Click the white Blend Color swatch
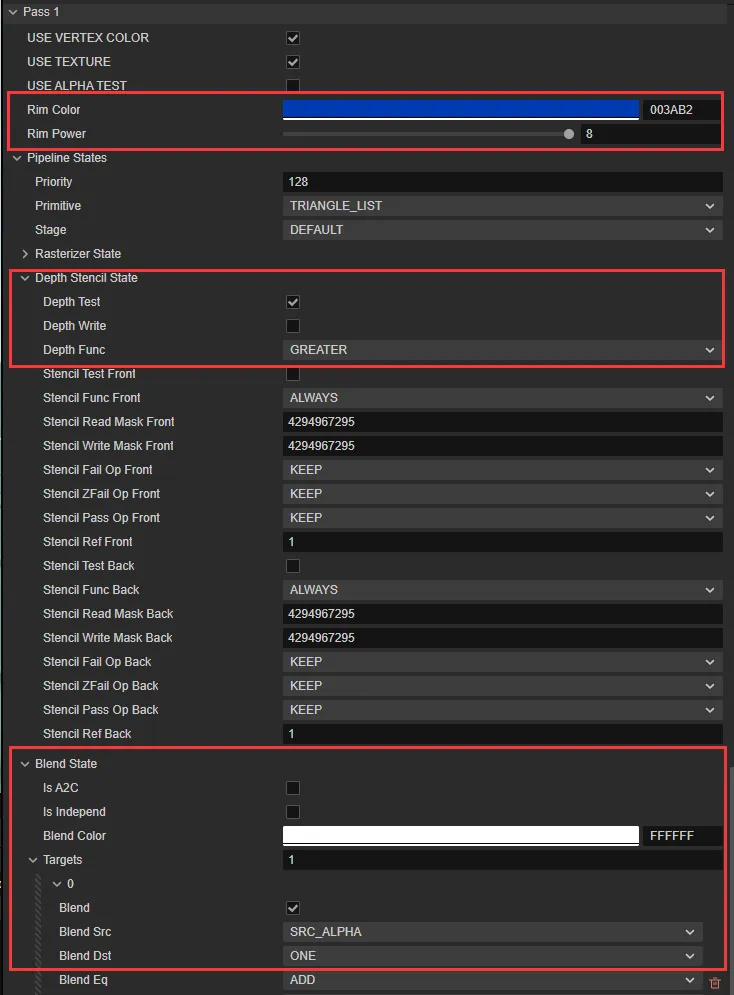 click(x=461, y=836)
